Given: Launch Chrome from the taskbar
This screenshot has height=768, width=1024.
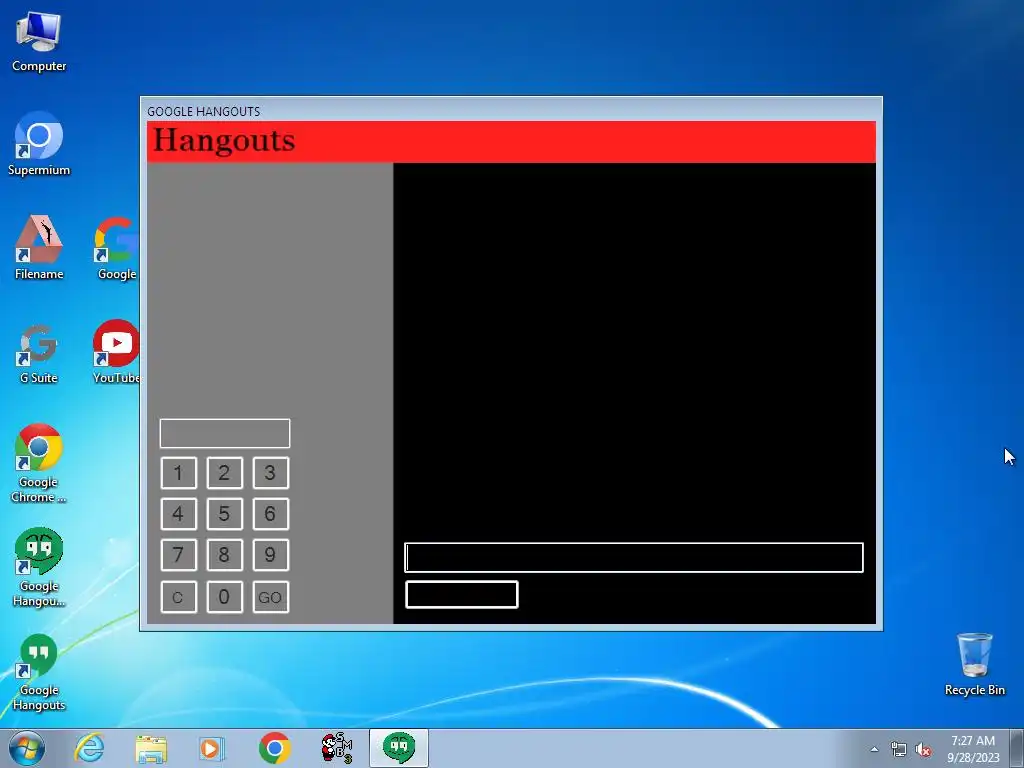Looking at the screenshot, I should pos(274,748).
